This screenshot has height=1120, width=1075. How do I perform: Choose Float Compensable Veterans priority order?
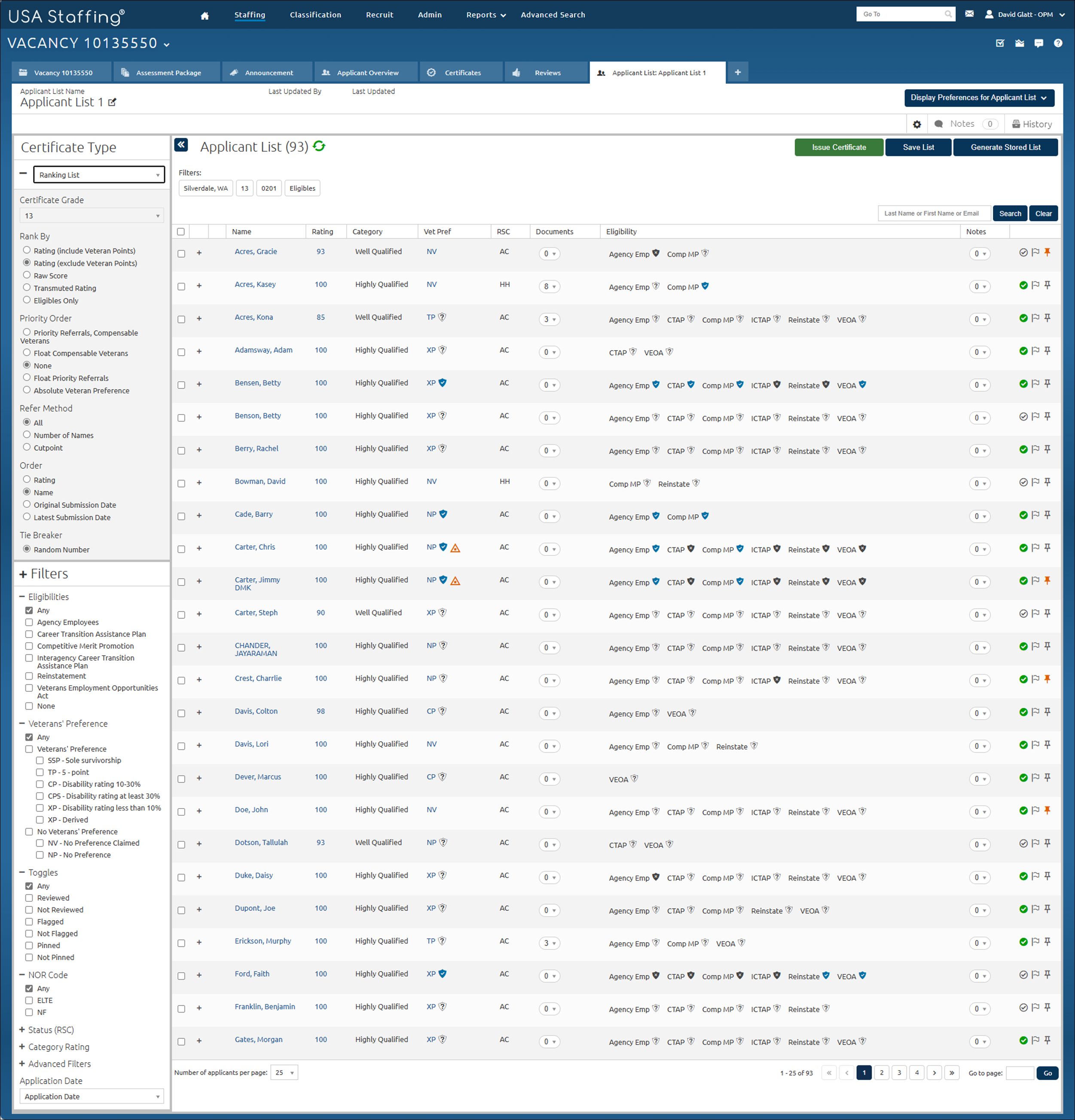point(26,353)
